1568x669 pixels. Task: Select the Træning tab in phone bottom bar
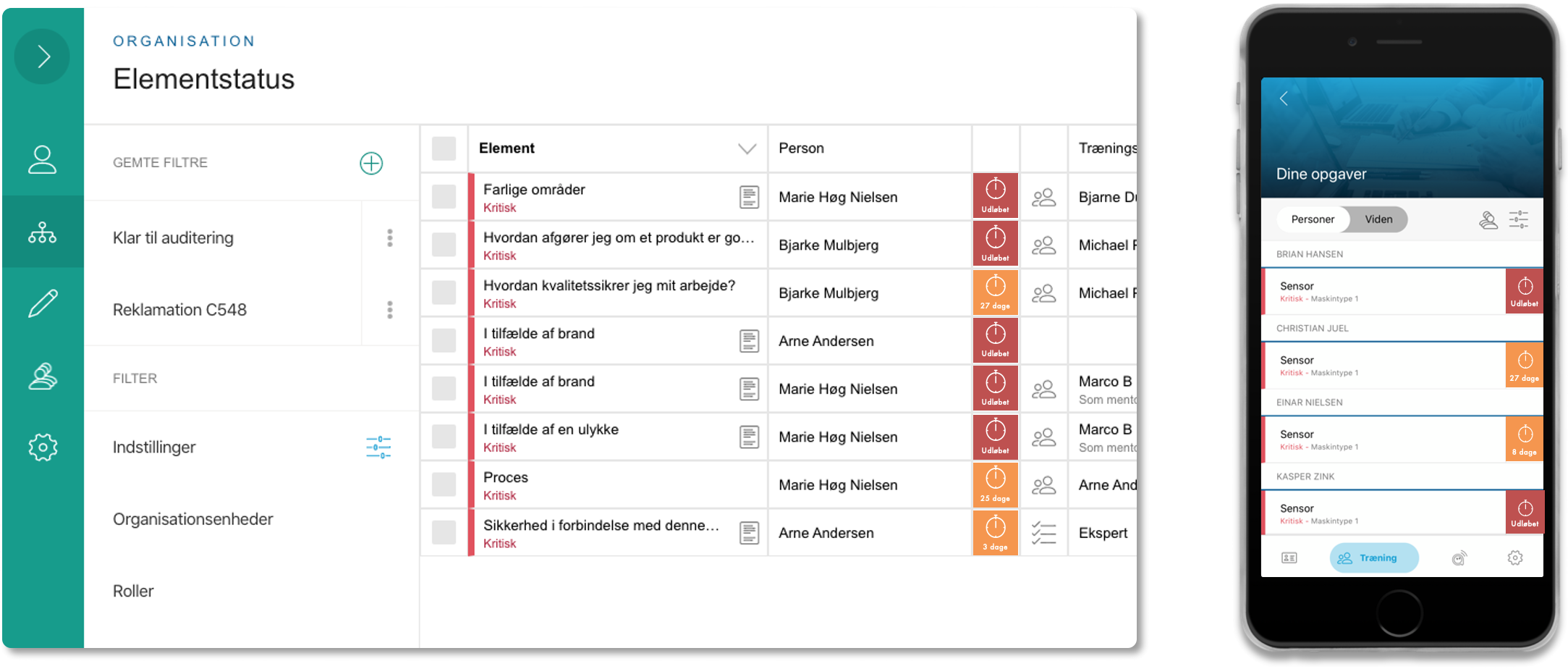(x=1374, y=558)
